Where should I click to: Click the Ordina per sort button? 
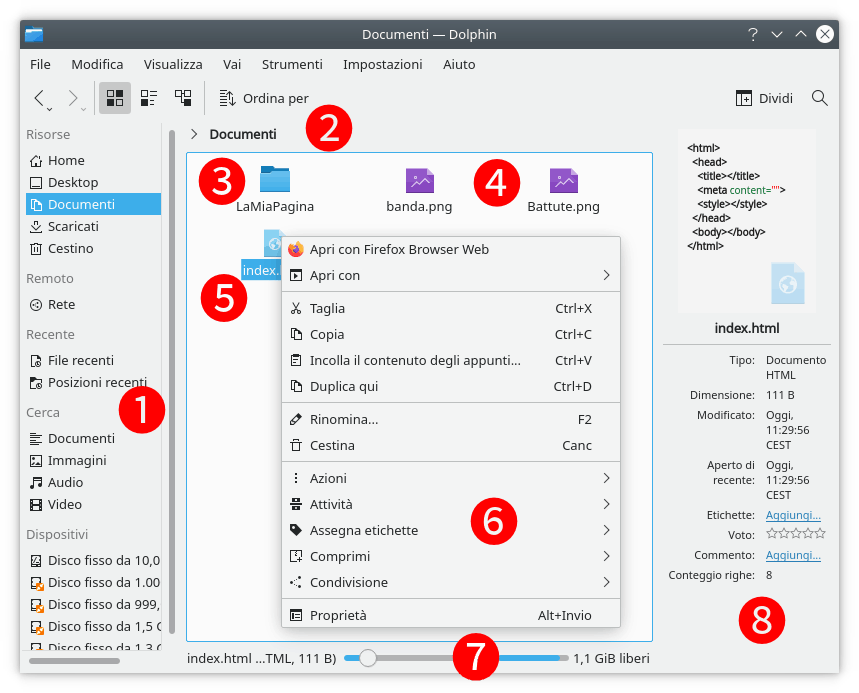264,98
